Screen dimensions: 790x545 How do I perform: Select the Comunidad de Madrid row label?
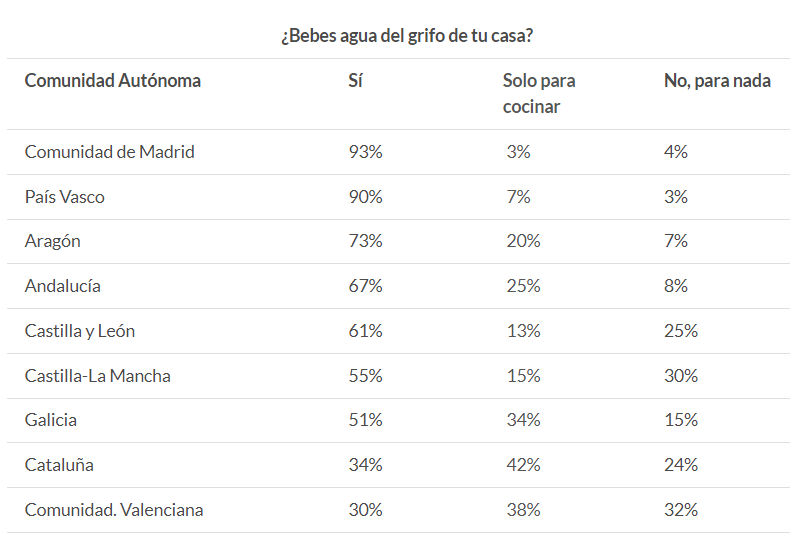(x=109, y=152)
